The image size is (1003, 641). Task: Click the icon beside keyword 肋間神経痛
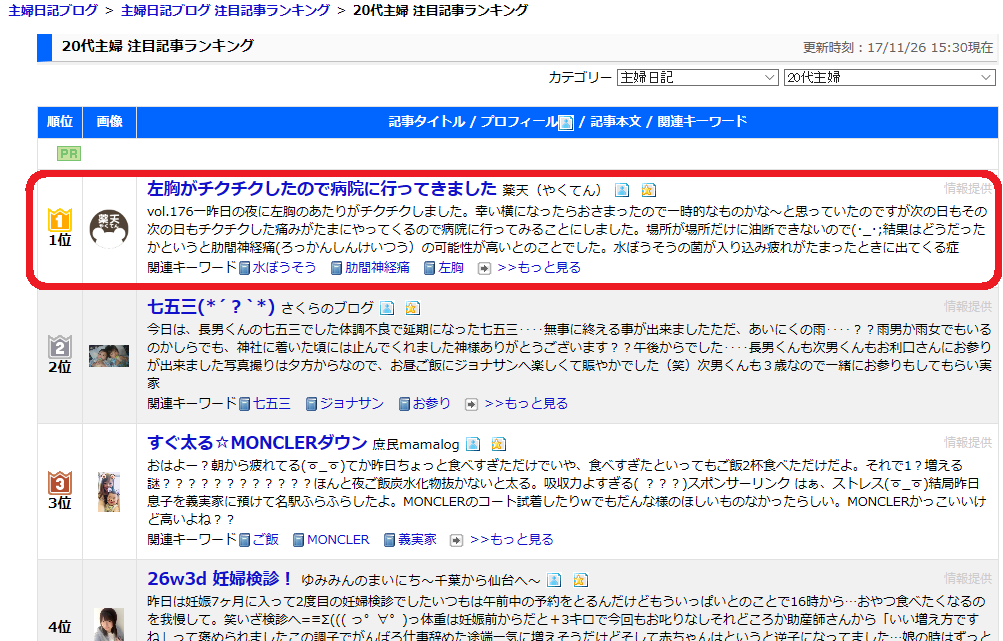click(336, 268)
